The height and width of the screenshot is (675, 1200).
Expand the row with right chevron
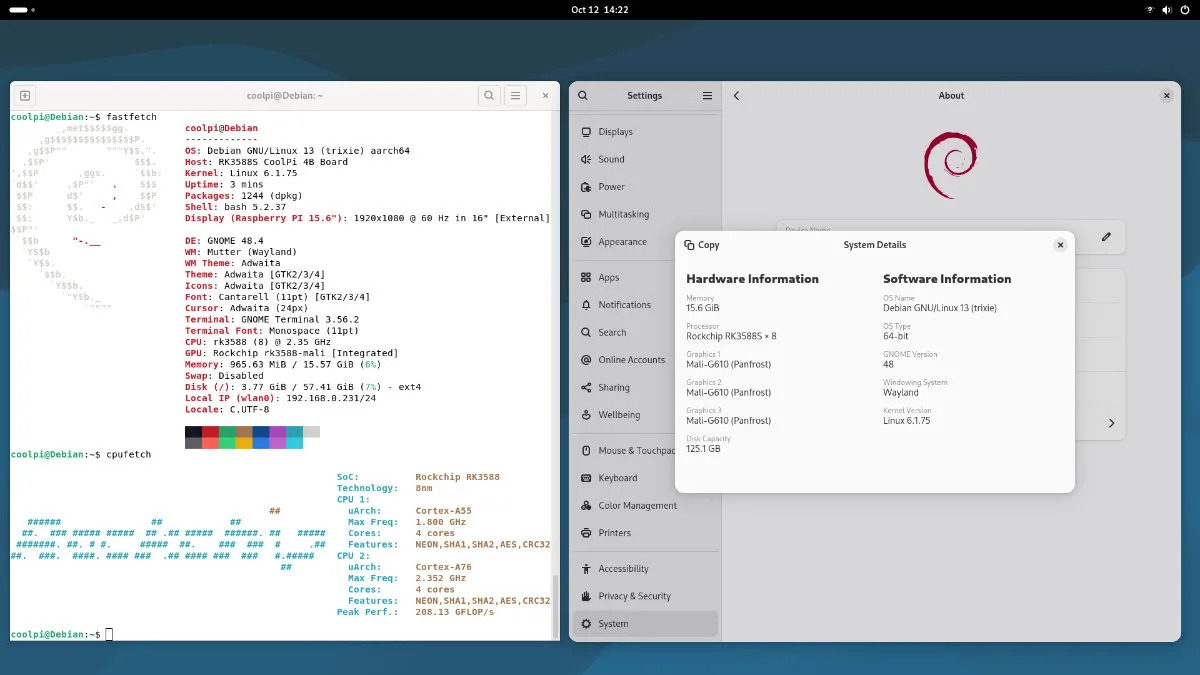tap(1111, 424)
